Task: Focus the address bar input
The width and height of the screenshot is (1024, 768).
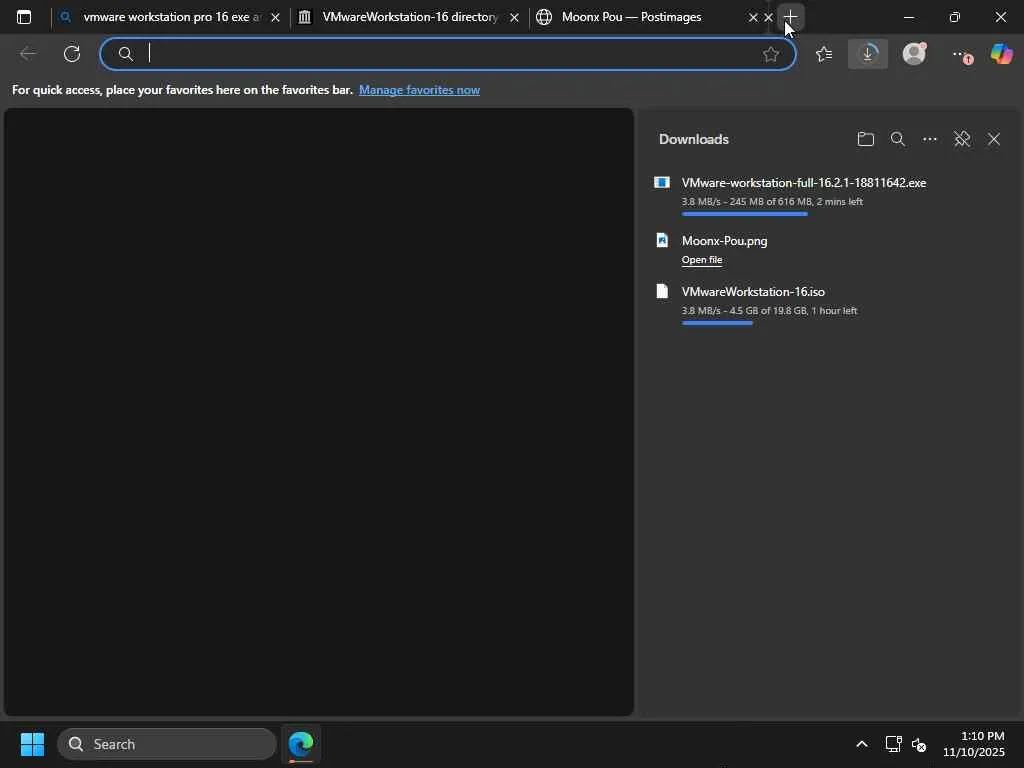Action: (448, 54)
